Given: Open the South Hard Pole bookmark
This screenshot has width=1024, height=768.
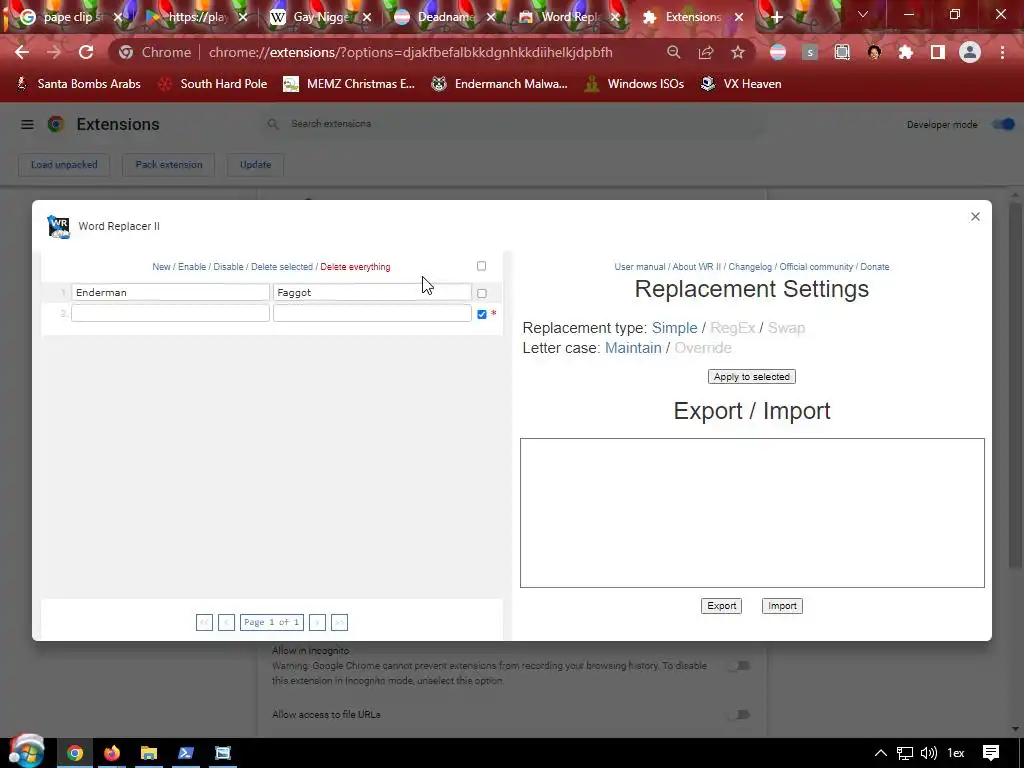Looking at the screenshot, I should (213, 84).
